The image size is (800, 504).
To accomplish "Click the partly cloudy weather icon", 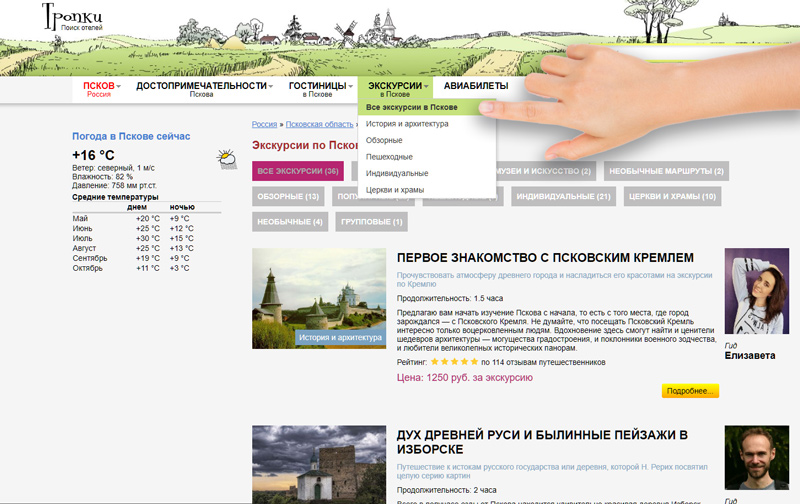I will [227, 158].
